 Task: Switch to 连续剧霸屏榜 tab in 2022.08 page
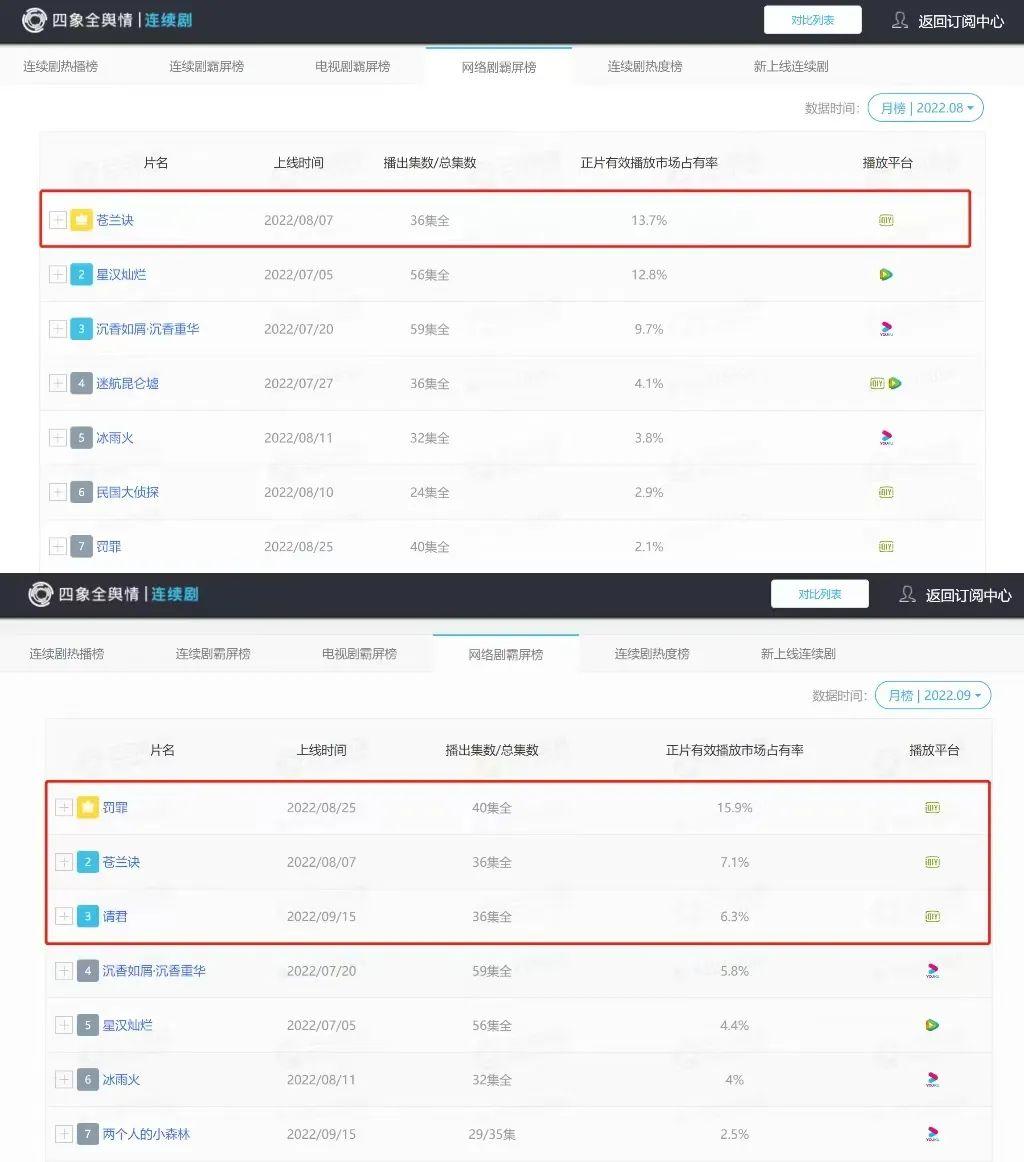[207, 67]
